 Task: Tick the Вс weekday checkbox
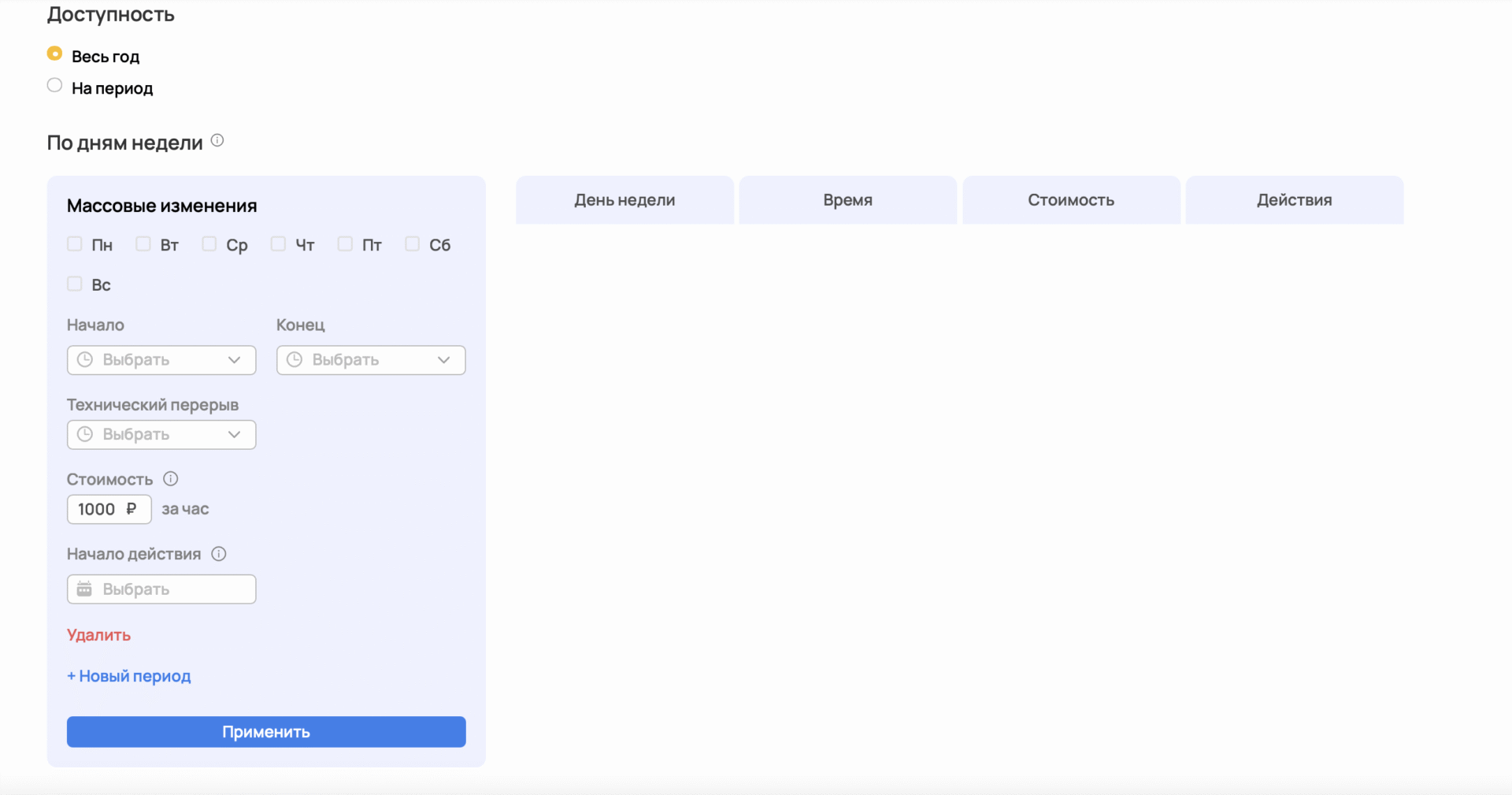coord(75,284)
